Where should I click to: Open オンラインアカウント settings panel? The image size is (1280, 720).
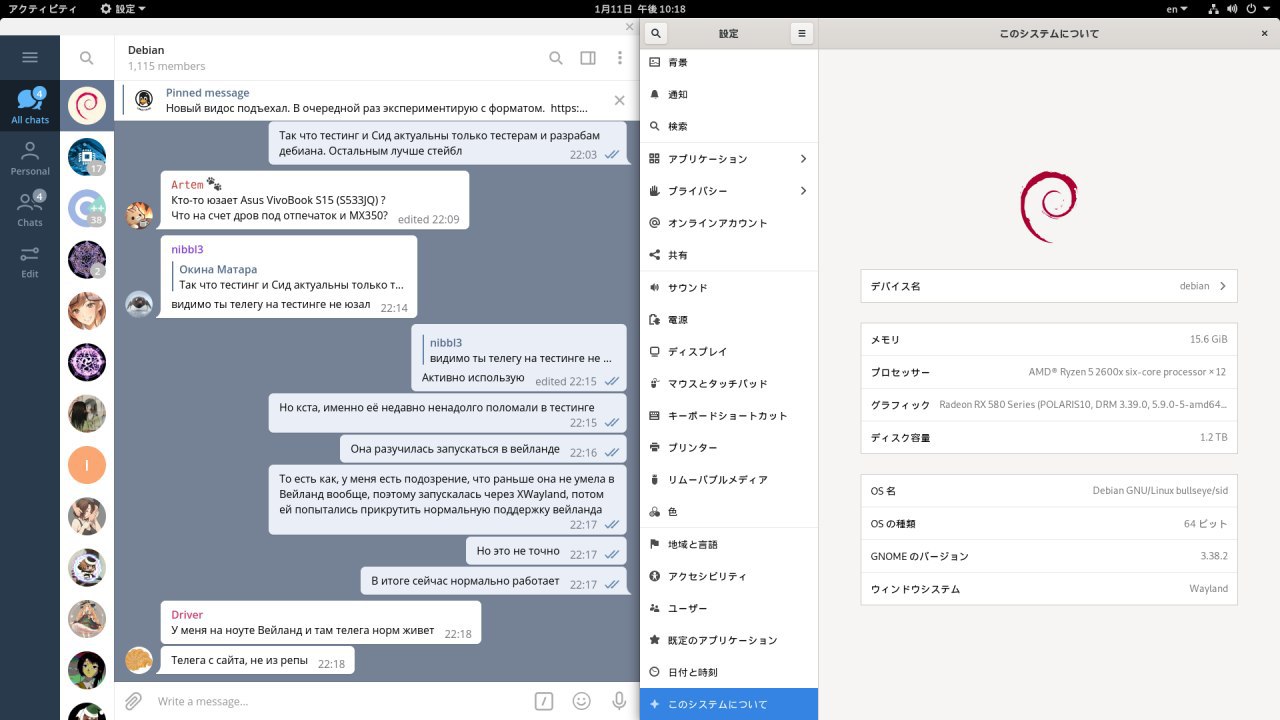(729, 223)
